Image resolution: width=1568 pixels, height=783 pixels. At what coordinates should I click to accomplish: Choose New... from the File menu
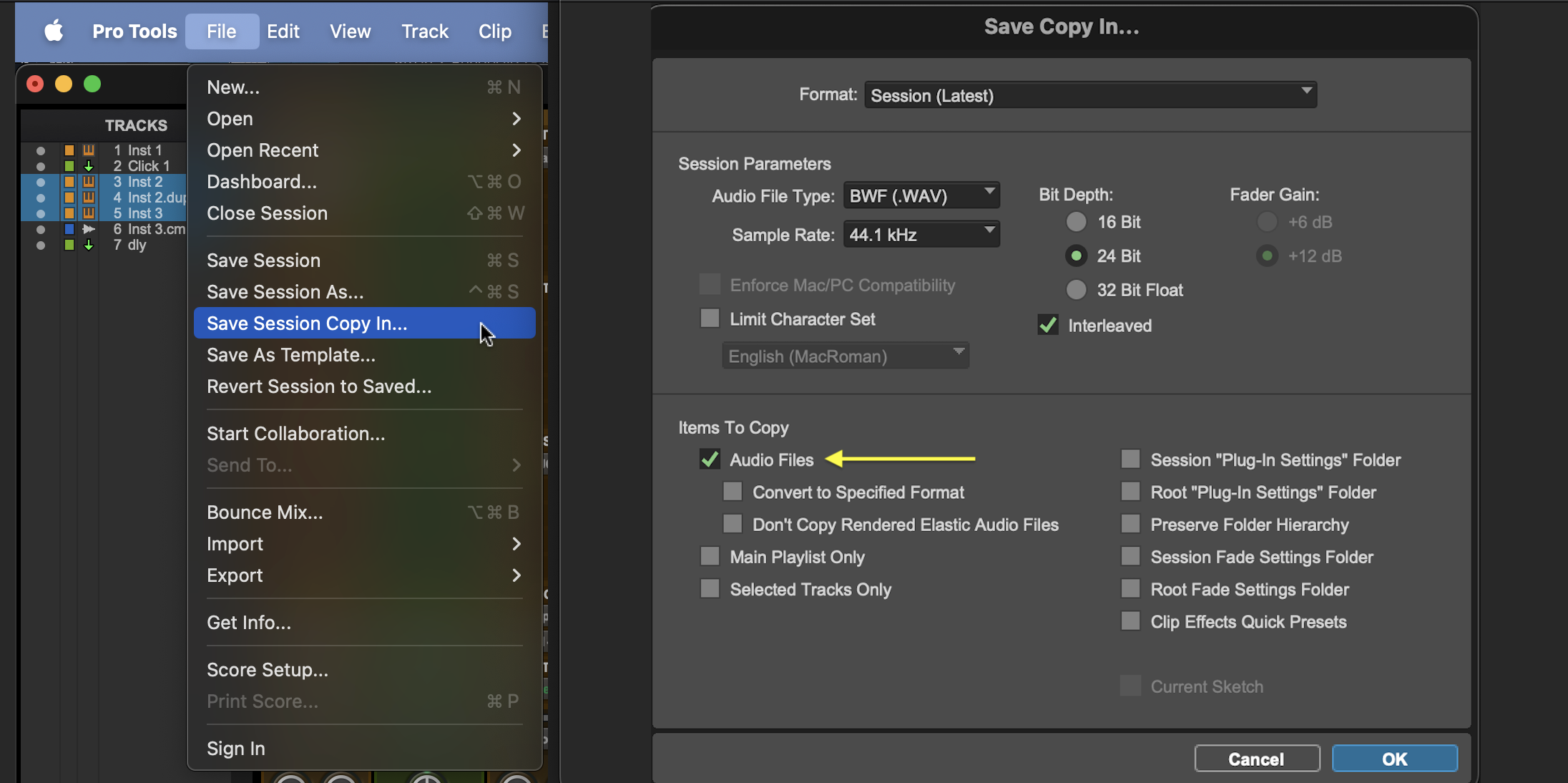(365, 87)
